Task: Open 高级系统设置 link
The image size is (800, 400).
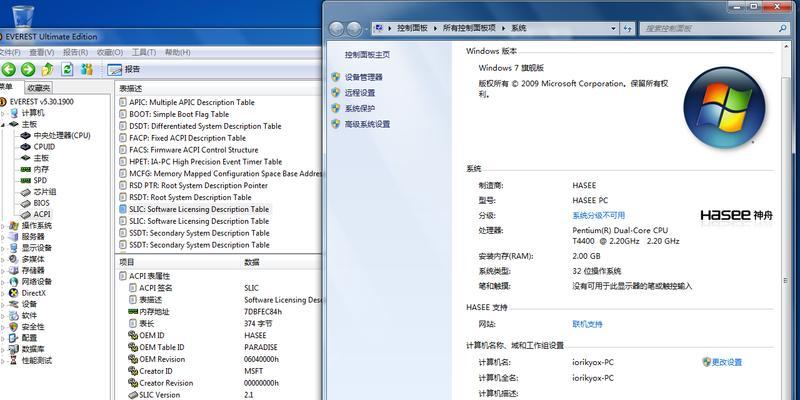Action: point(367,124)
